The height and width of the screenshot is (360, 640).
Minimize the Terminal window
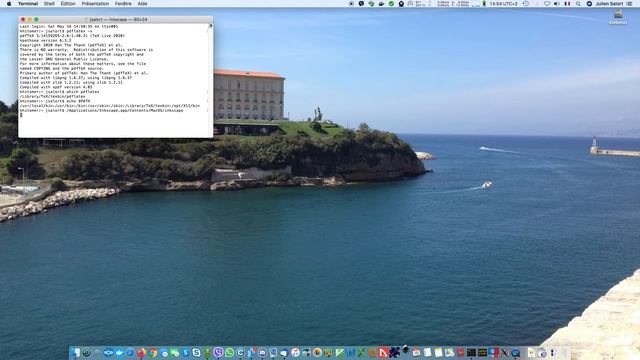point(29,19)
